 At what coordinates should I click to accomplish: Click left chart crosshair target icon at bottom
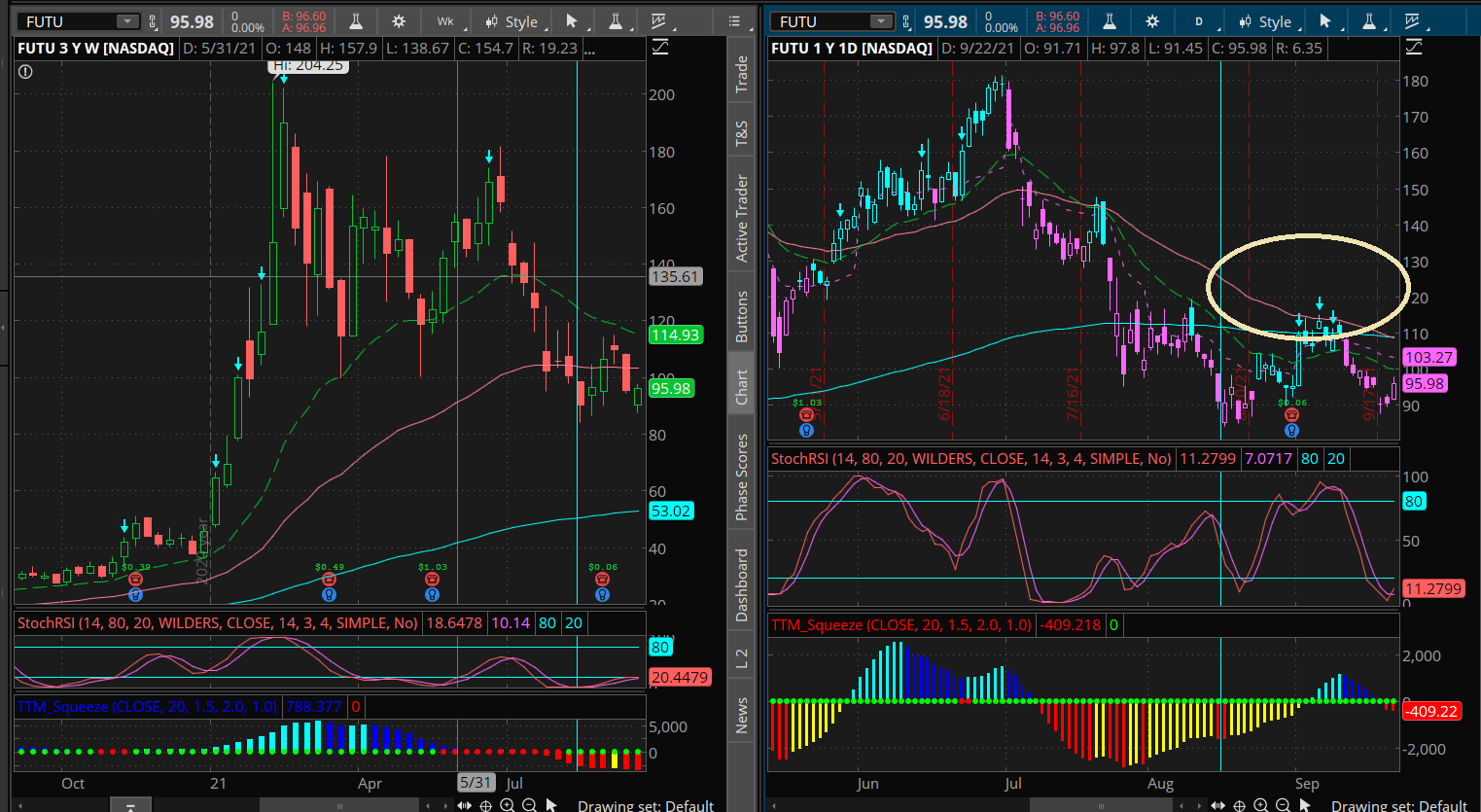tap(486, 805)
